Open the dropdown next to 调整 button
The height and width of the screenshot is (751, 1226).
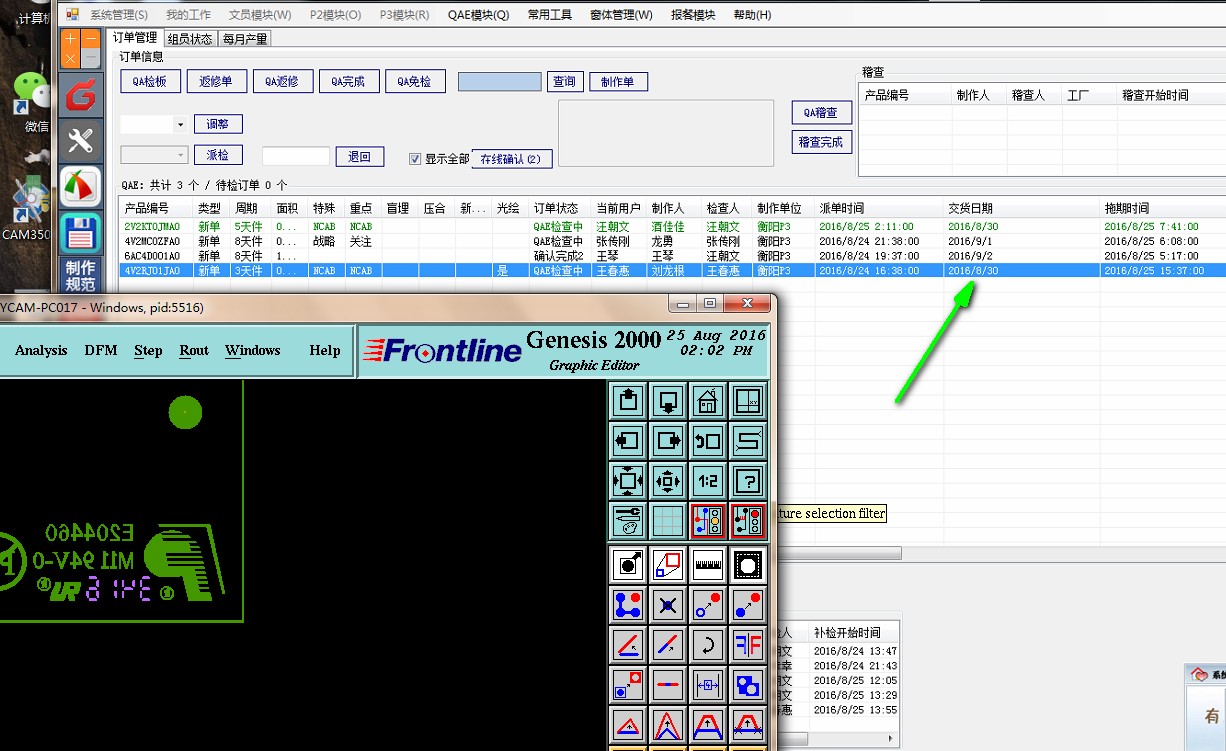pos(180,125)
